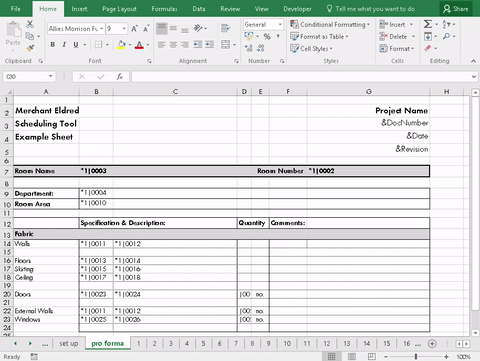This screenshot has width=480, height=361.
Task: Toggle Italic formatting
Action: pyautogui.click(x=64, y=44)
